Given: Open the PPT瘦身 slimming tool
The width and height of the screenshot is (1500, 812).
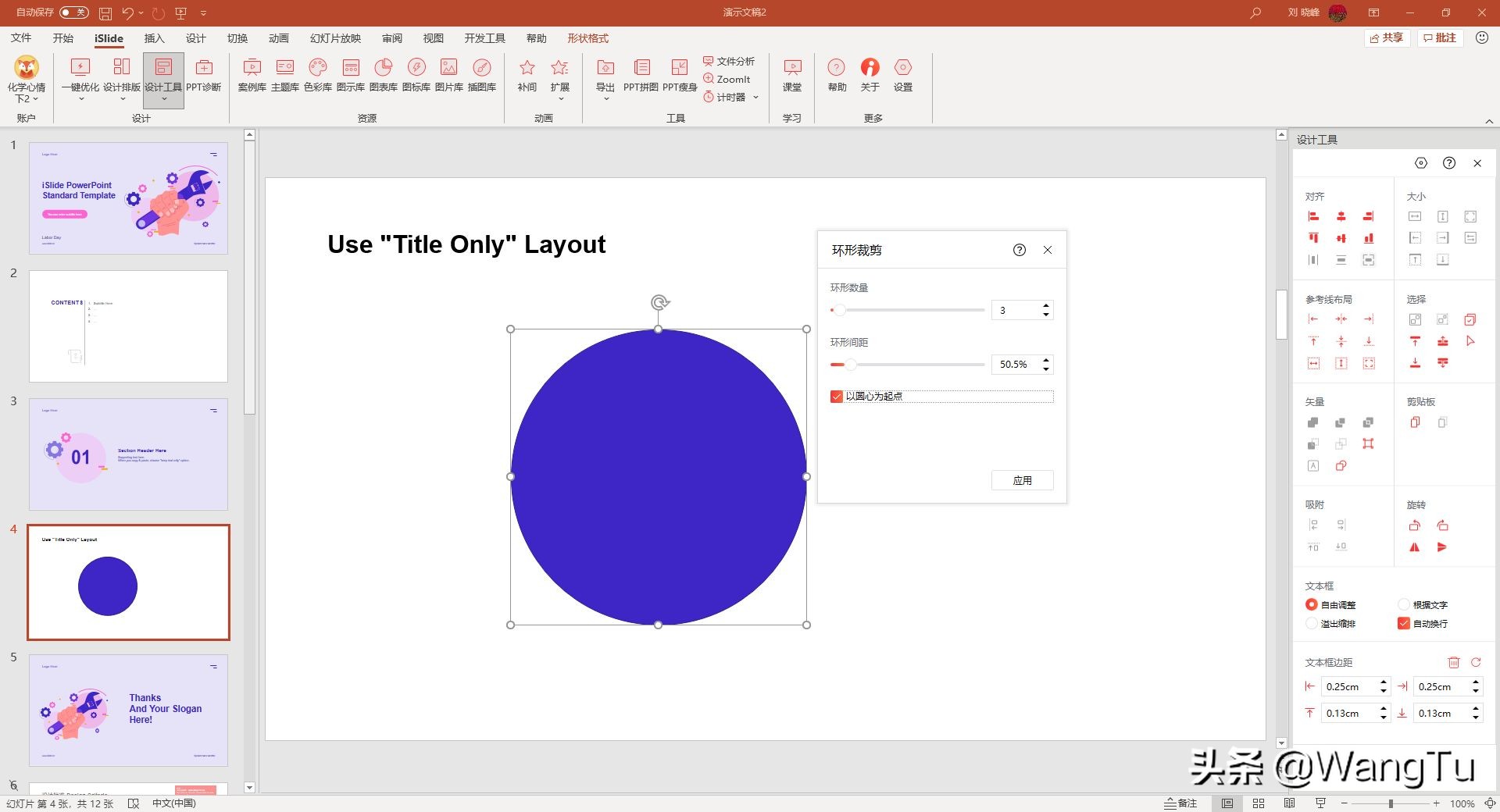Looking at the screenshot, I should coord(680,75).
